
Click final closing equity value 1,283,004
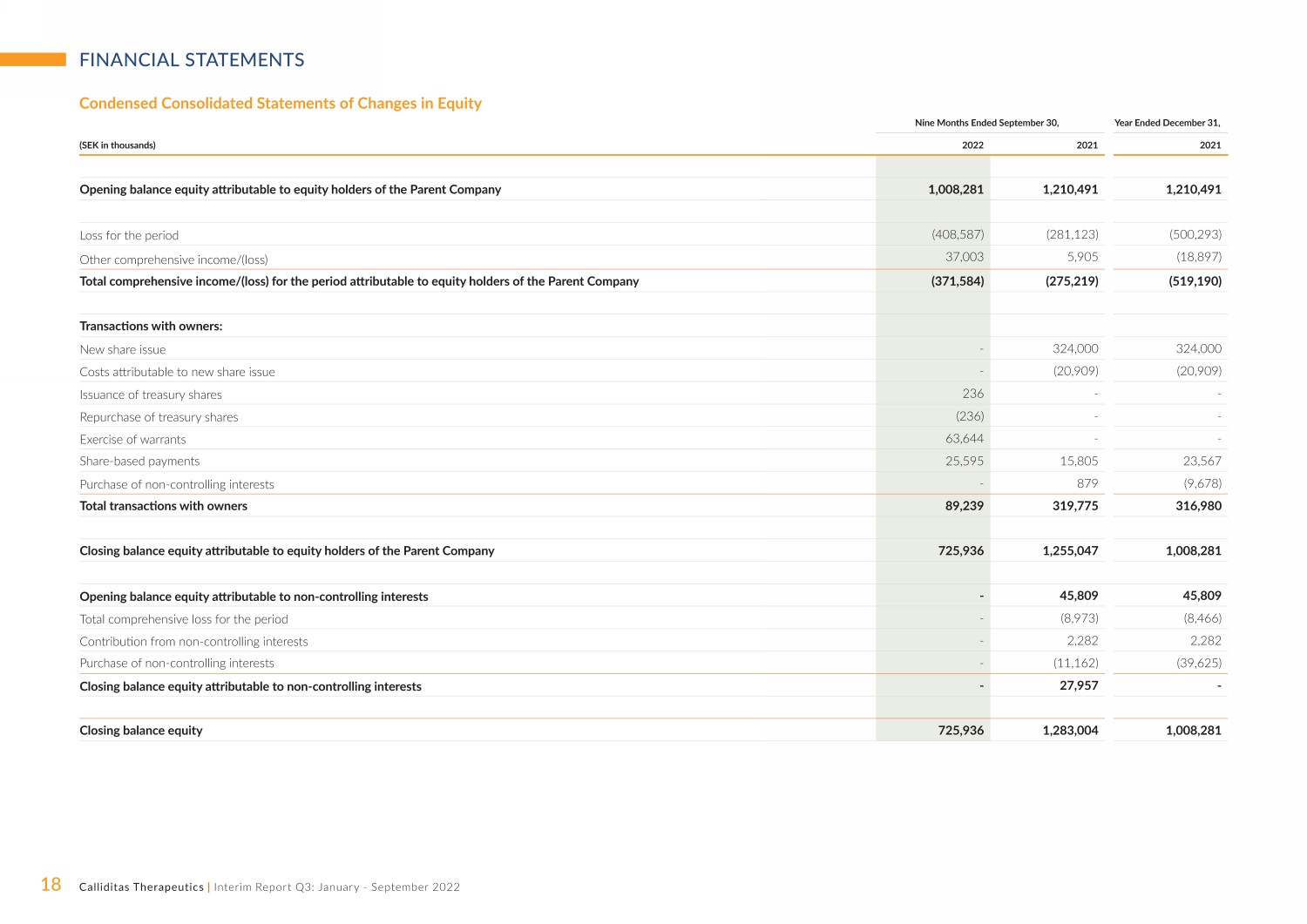(1071, 731)
